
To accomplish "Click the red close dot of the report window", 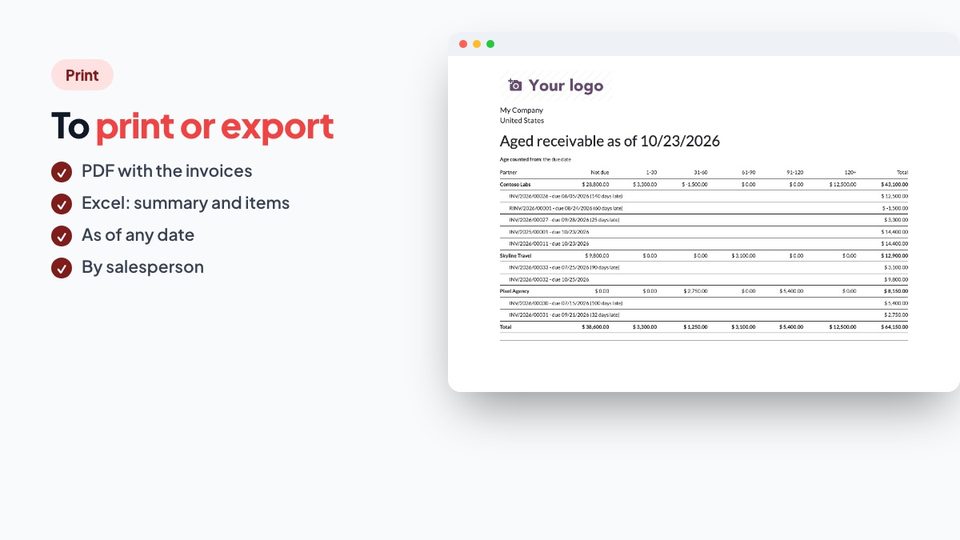I will [463, 44].
